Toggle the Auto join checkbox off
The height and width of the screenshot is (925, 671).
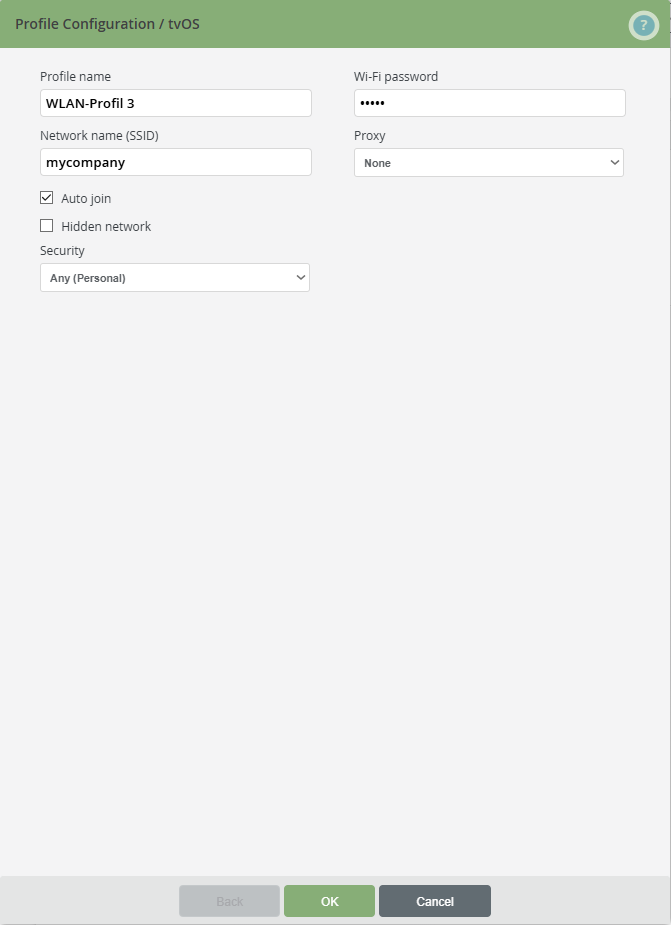(46, 197)
